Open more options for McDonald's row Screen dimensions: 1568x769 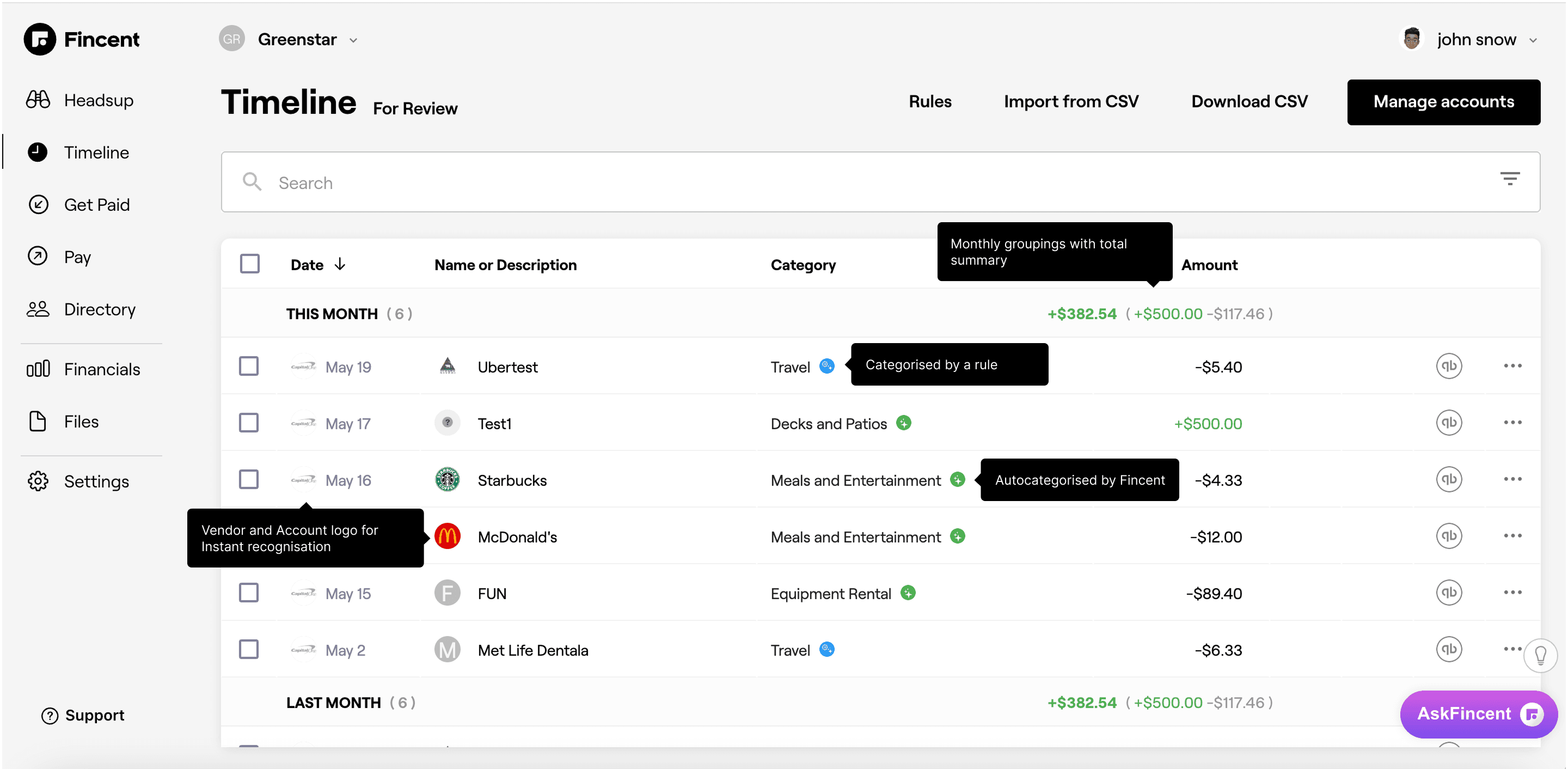(x=1512, y=536)
